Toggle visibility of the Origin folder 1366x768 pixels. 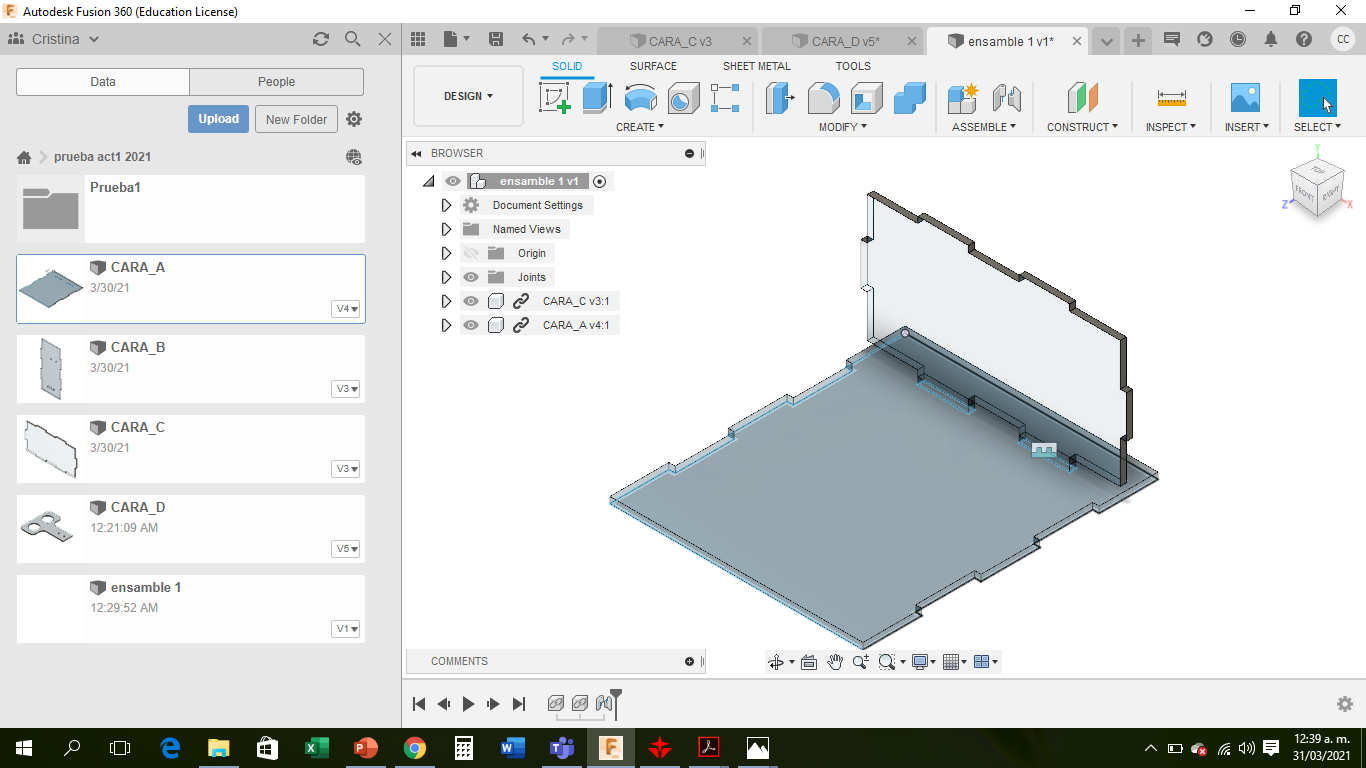[471, 253]
